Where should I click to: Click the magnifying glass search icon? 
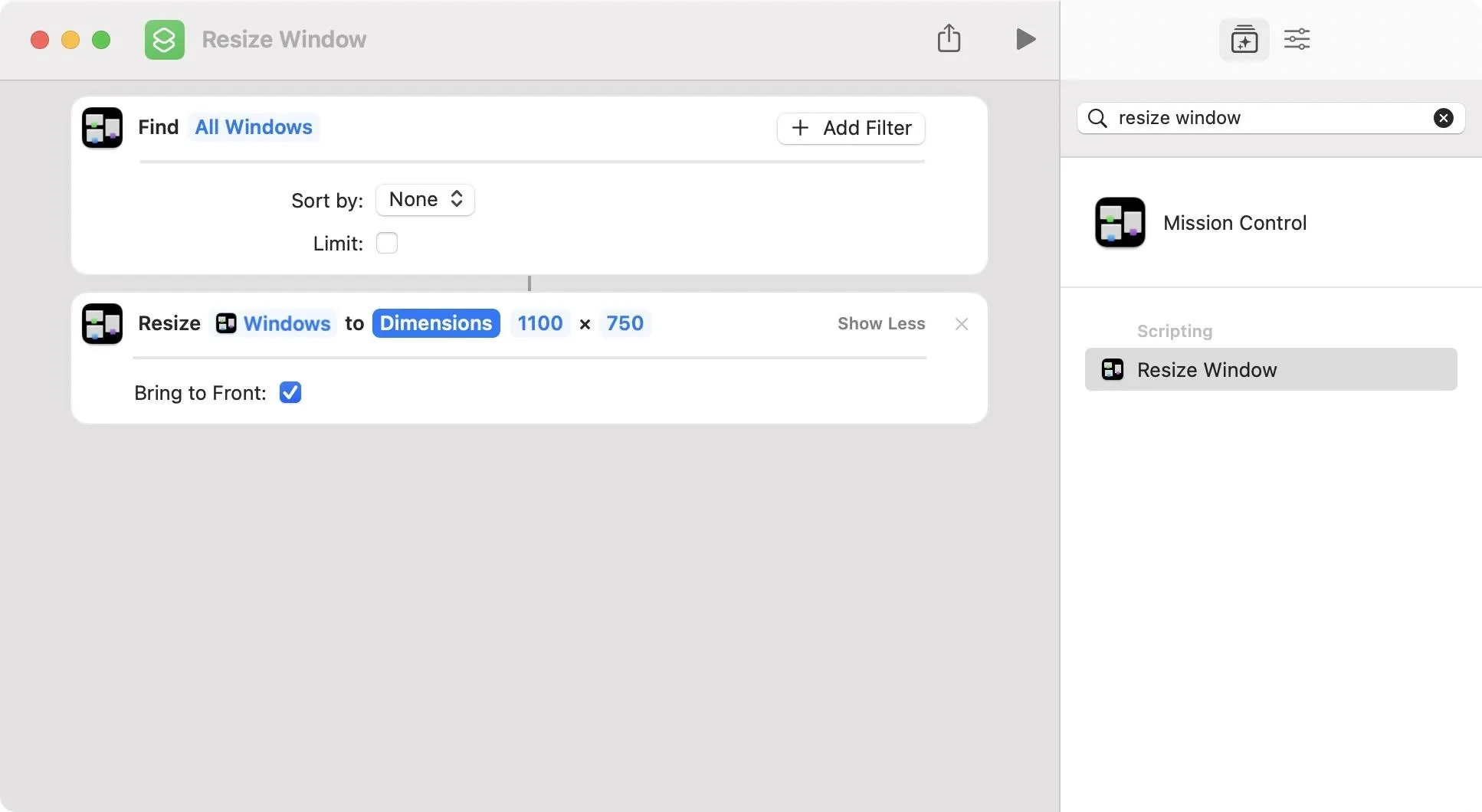1097,118
